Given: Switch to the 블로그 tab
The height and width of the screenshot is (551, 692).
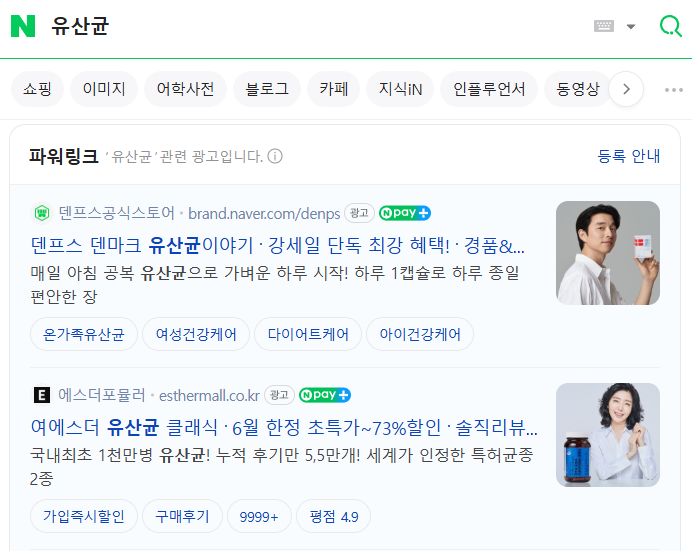Looking at the screenshot, I should [x=267, y=89].
